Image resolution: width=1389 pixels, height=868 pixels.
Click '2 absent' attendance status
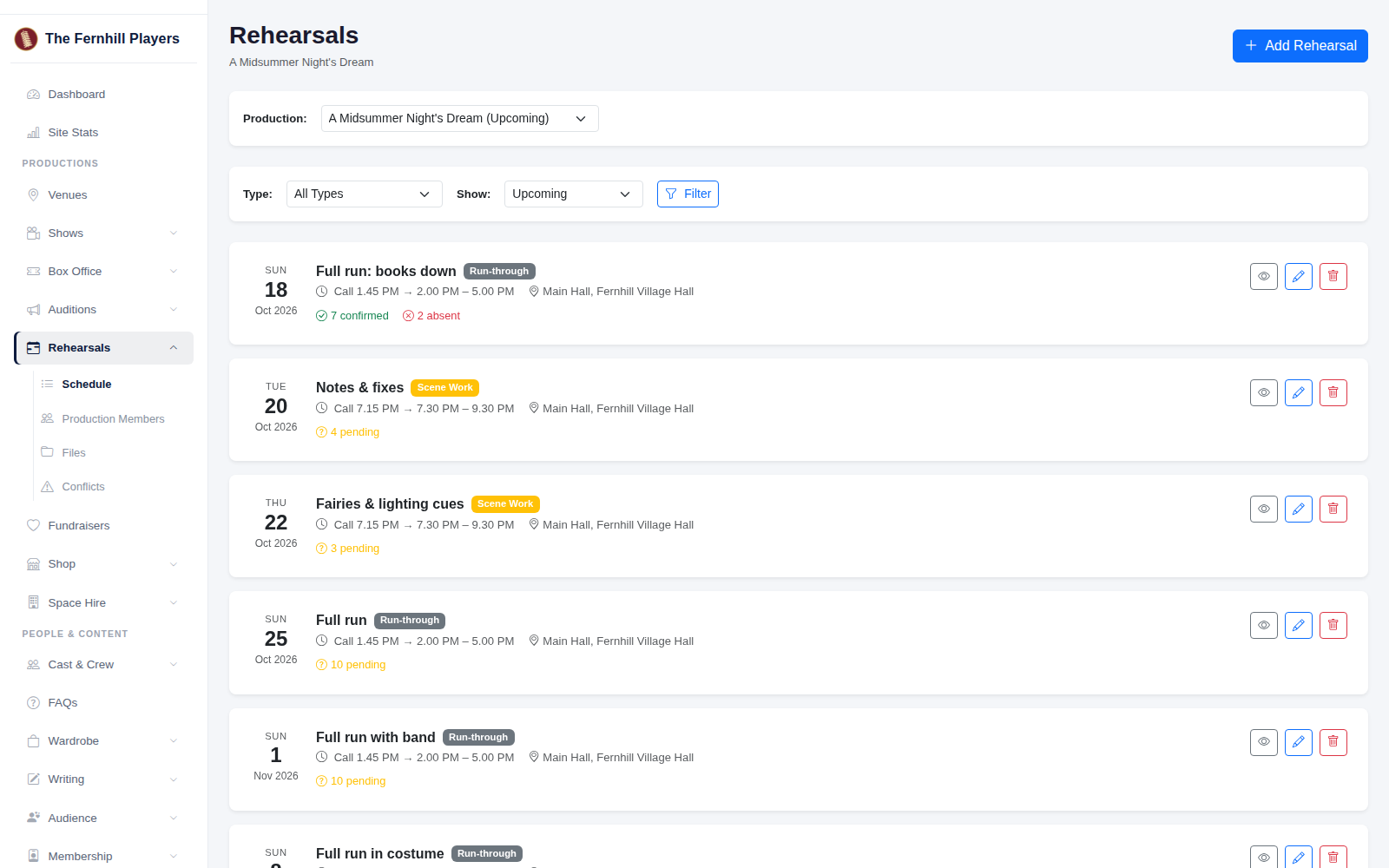point(431,316)
